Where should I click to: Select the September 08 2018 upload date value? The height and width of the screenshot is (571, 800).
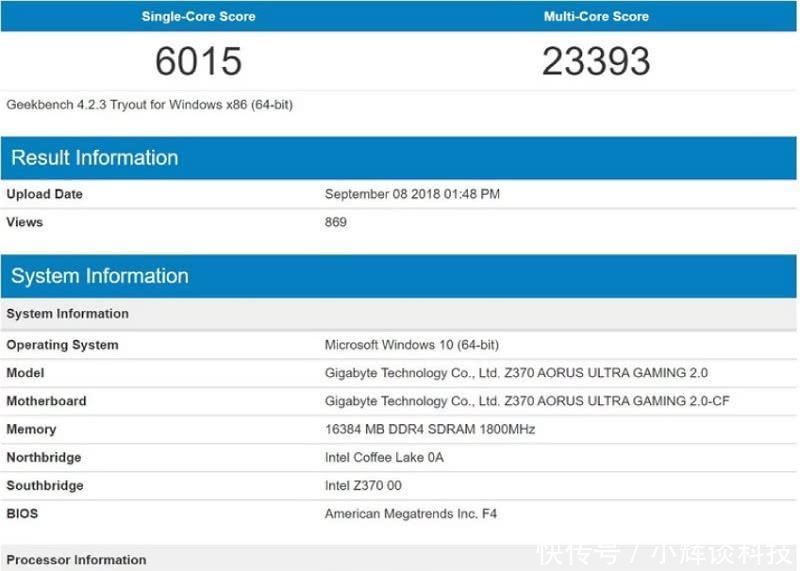pos(412,194)
